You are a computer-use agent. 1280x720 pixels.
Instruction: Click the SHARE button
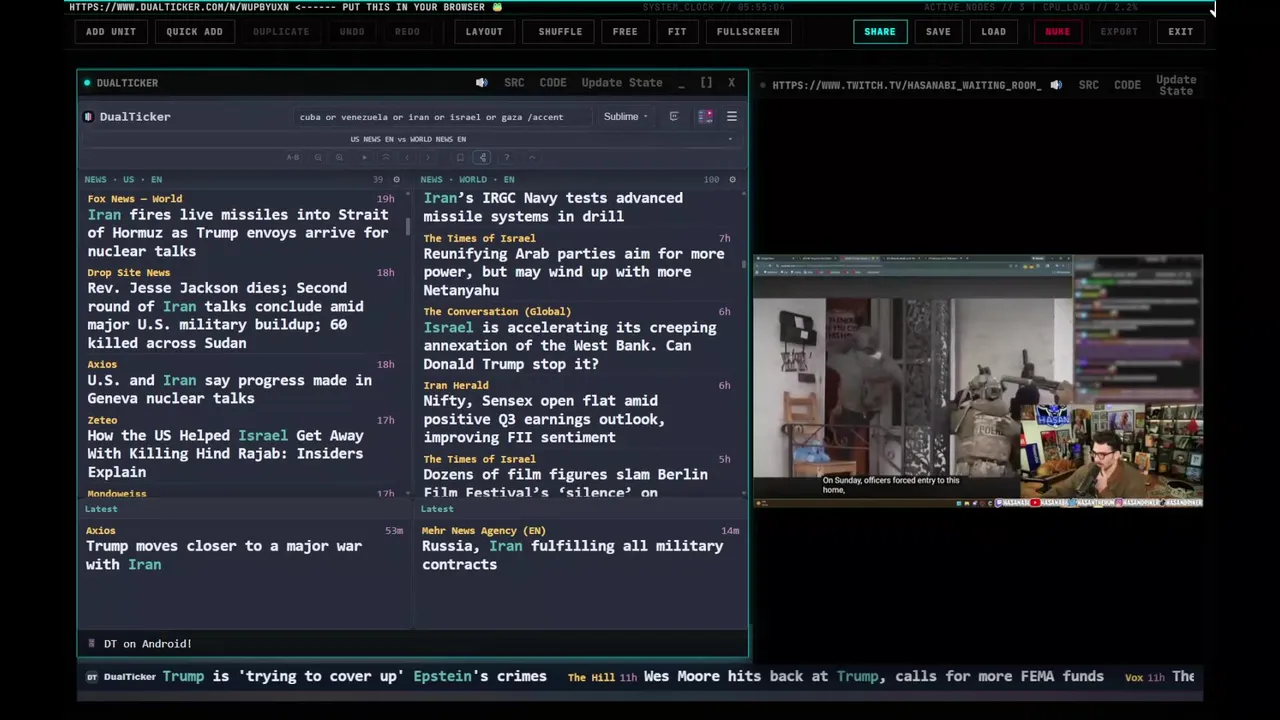(x=880, y=31)
